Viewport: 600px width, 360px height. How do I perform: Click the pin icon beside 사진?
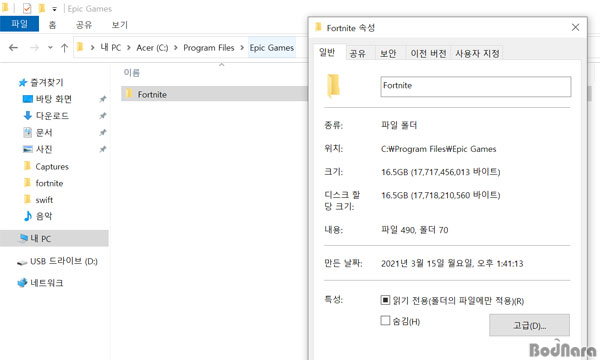coord(103,149)
